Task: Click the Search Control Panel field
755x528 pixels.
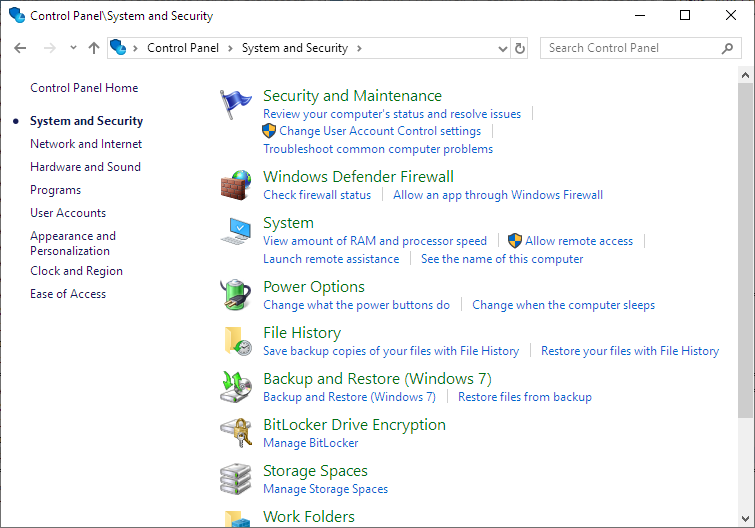Action: 630,48
